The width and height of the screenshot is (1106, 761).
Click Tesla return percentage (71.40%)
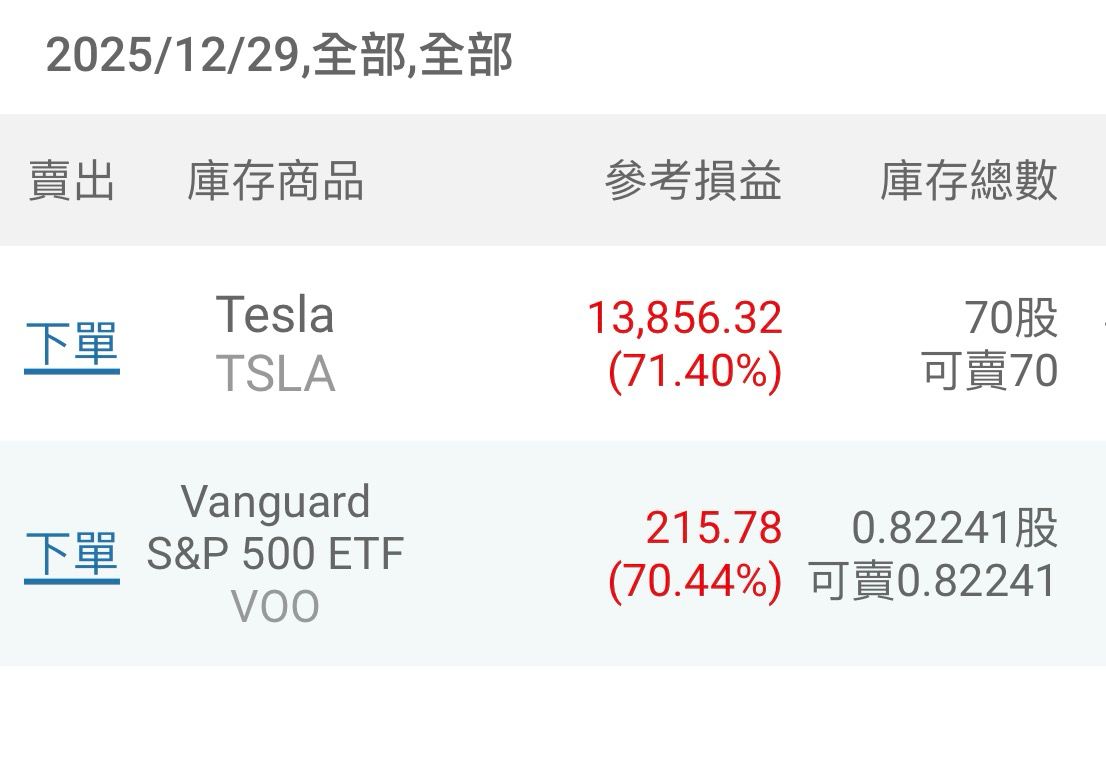pos(695,372)
